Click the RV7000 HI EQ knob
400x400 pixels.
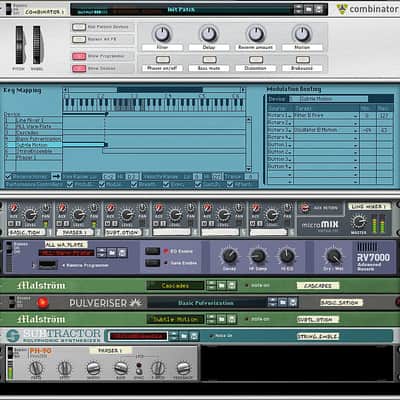tap(287, 256)
